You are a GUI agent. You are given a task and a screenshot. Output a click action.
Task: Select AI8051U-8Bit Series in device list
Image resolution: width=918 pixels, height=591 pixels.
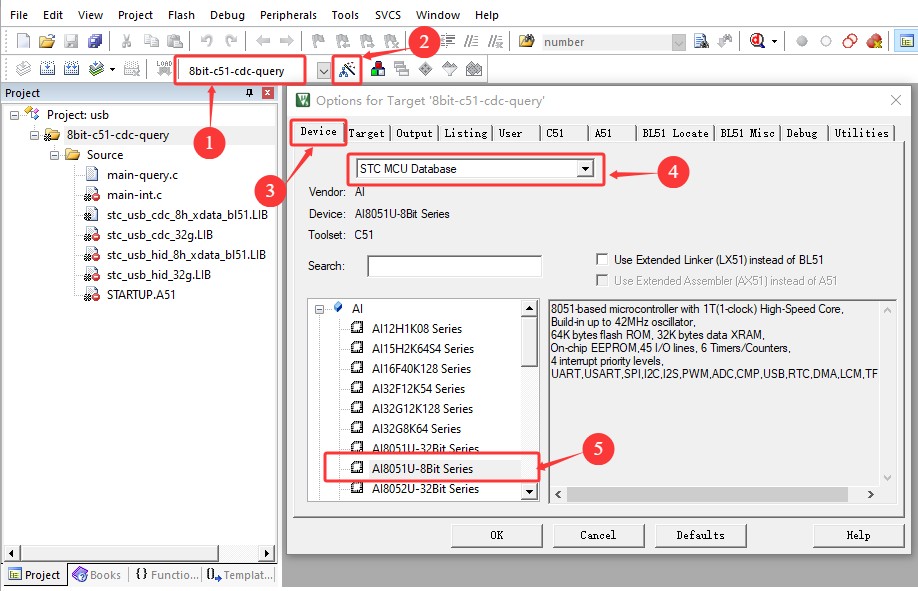422,468
